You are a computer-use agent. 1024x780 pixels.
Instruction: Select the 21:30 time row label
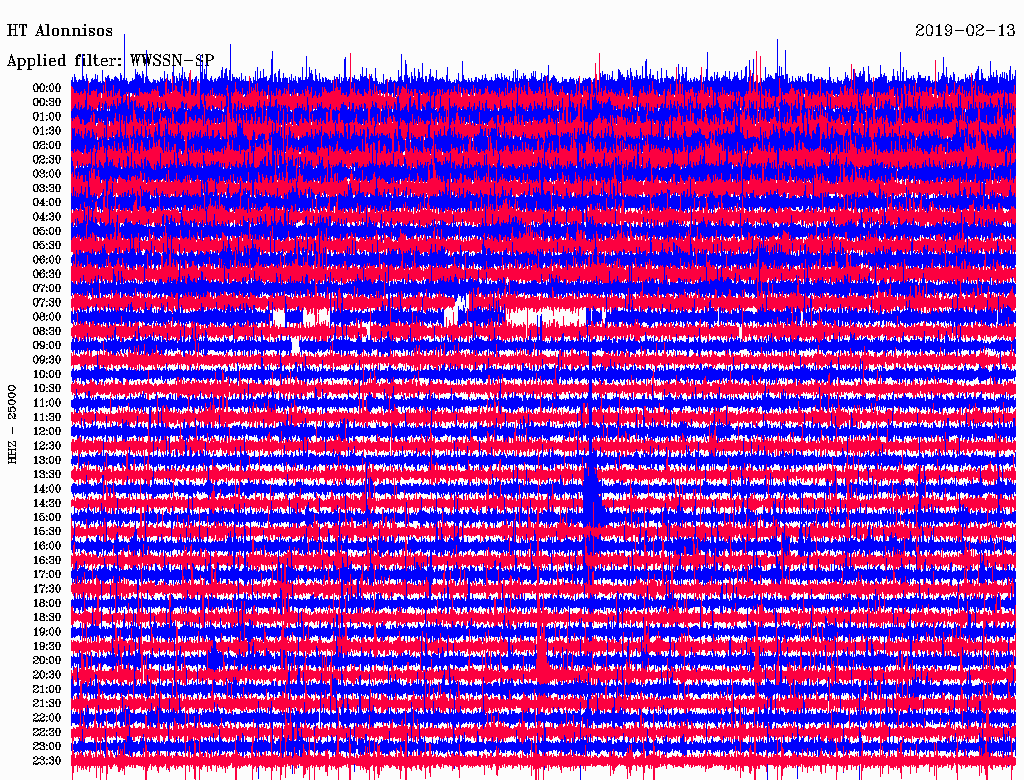[47, 704]
